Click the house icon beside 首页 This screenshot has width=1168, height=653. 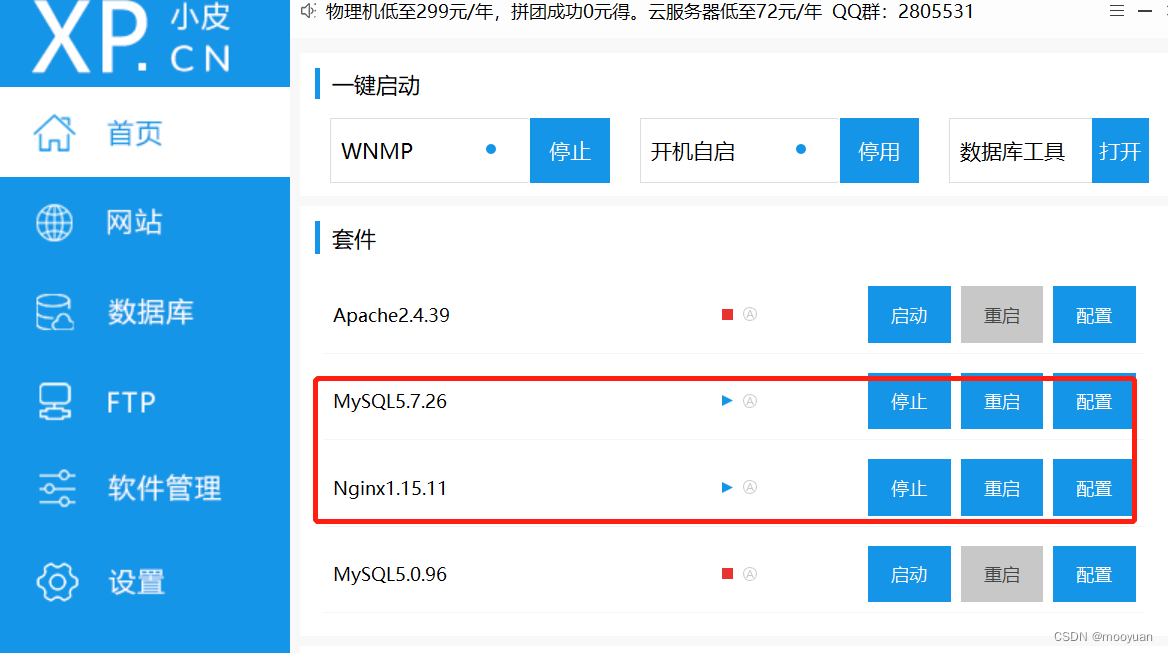point(54,133)
